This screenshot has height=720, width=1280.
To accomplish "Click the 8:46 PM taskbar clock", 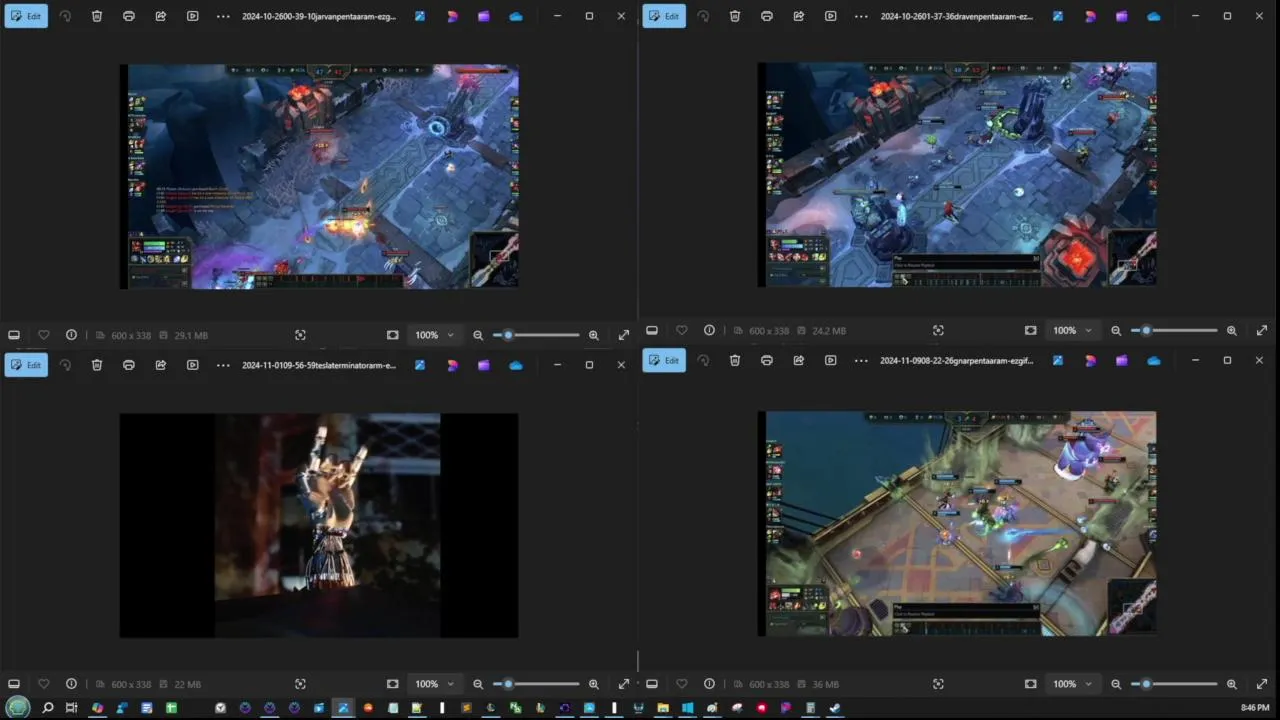I will click(1255, 708).
